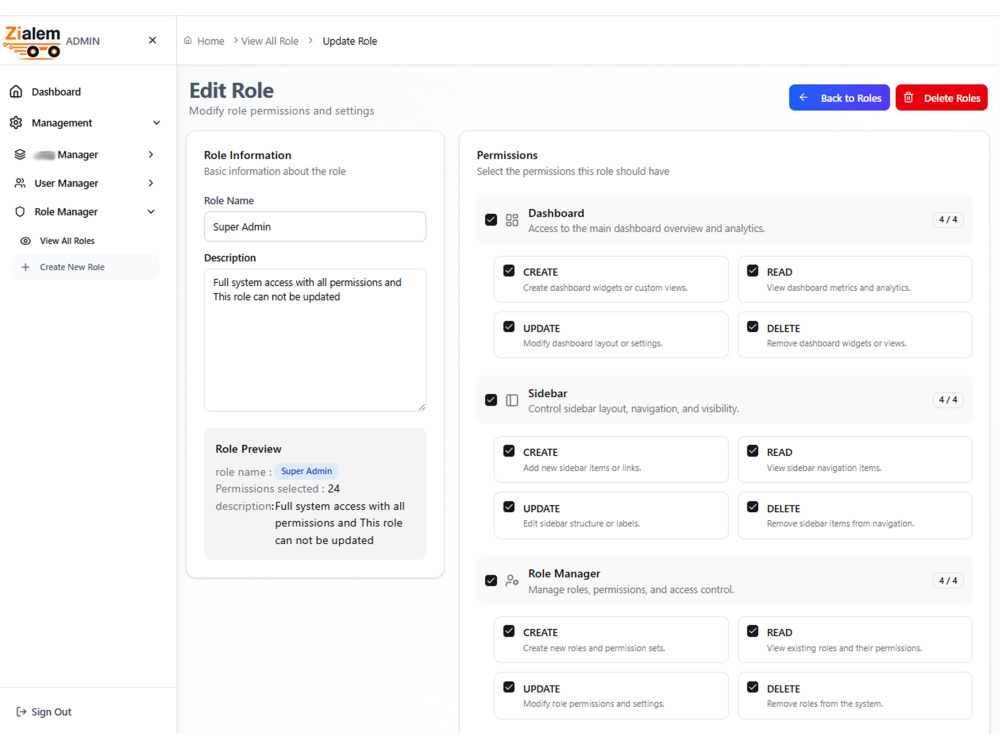Click the Sidebar 4 / 4 counter badge

pos(948,400)
